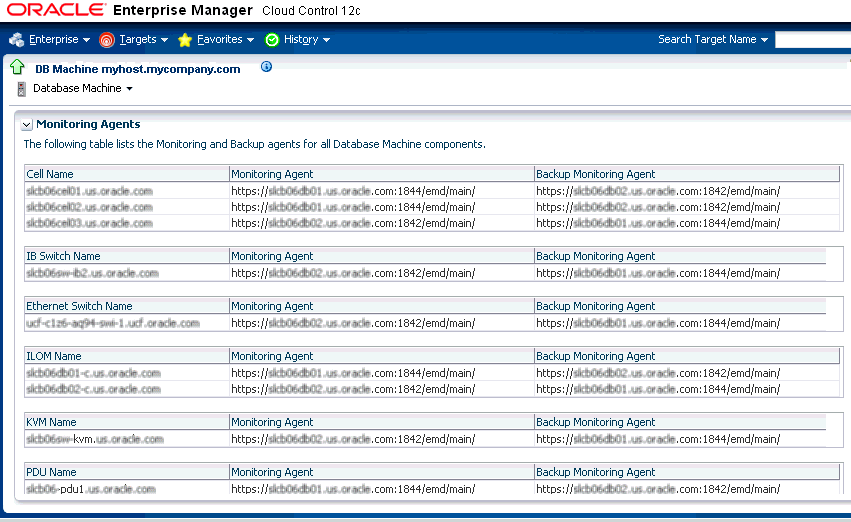
Task: Click the blue information icon
Action: point(266,67)
